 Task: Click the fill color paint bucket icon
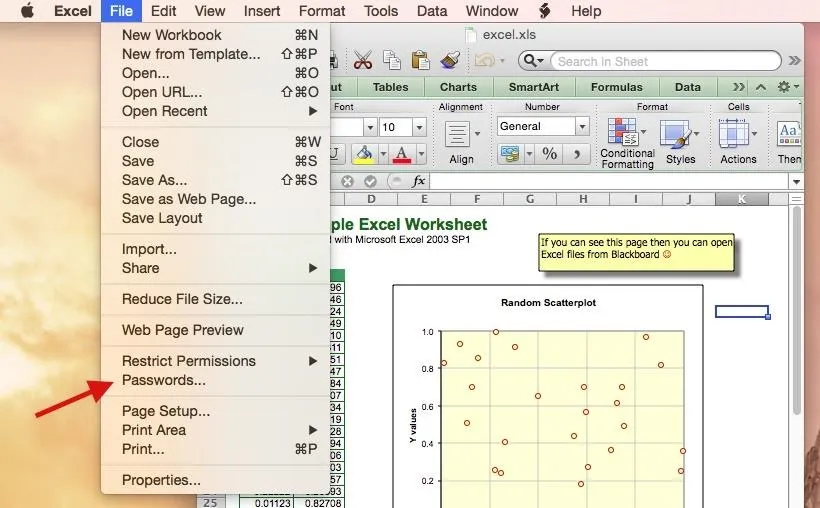coord(364,154)
